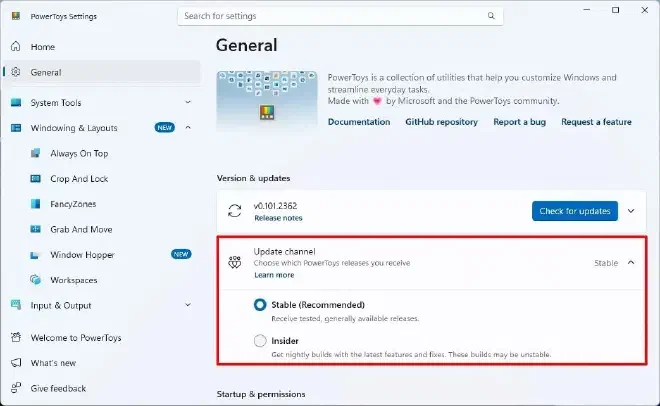This screenshot has height=406, width=660.
Task: Focus the Search for settings field
Action: (x=340, y=16)
